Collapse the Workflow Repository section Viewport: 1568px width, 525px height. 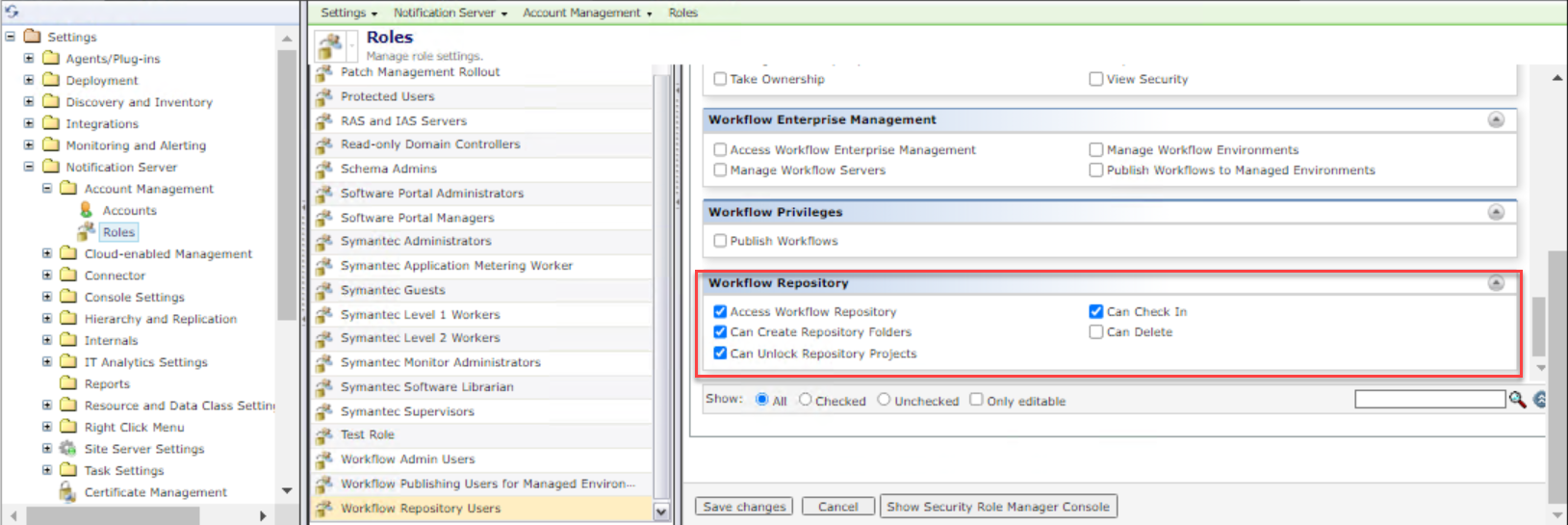tap(1496, 283)
